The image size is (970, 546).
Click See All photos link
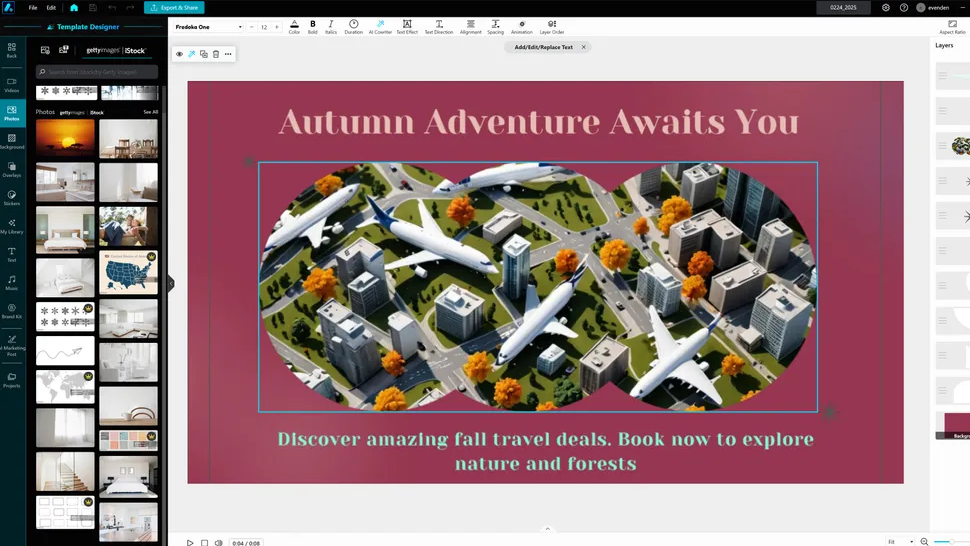tap(150, 112)
